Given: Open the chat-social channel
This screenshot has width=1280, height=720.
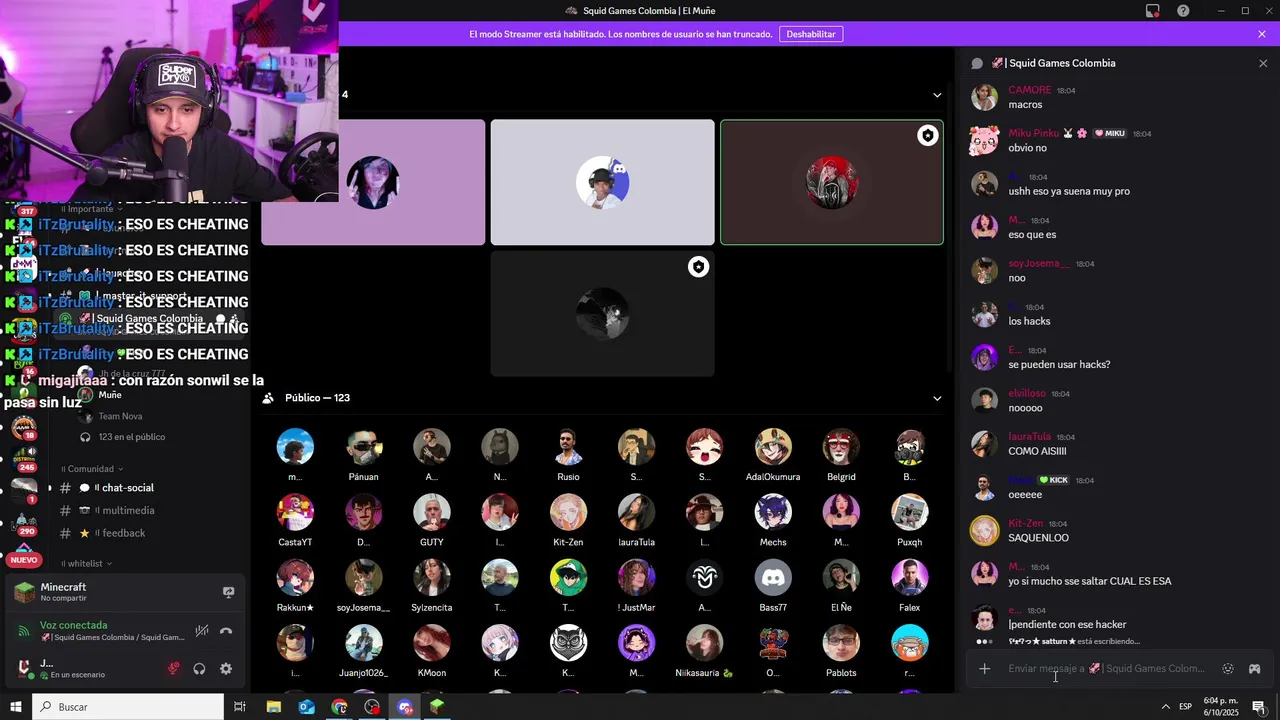Looking at the screenshot, I should tap(127, 488).
